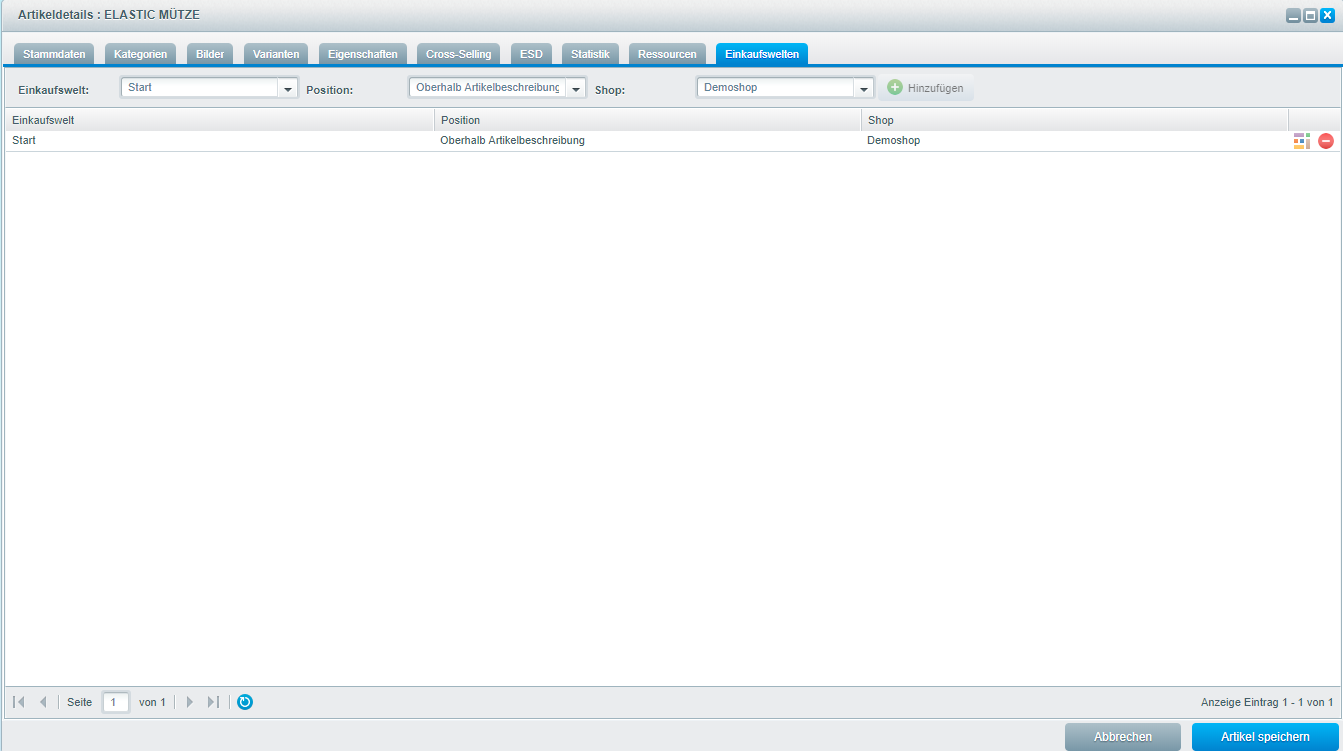The image size is (1343, 751).
Task: Click the page number input field
Action: pyautogui.click(x=116, y=702)
